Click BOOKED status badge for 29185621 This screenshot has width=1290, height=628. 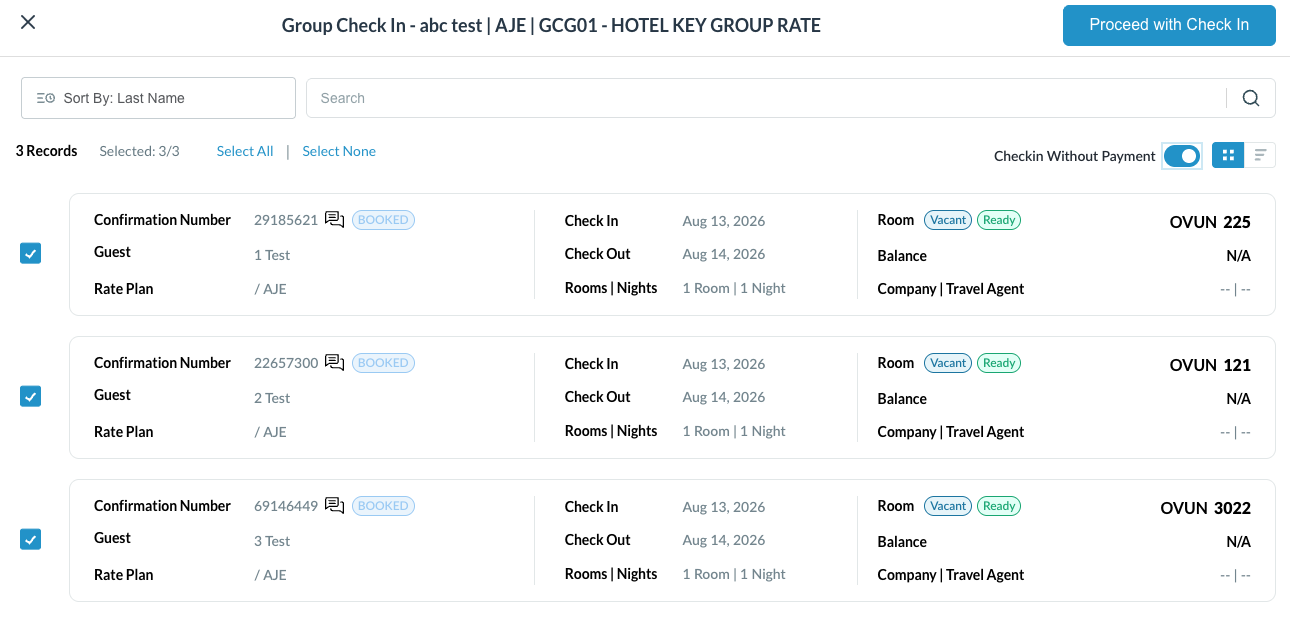pos(383,220)
